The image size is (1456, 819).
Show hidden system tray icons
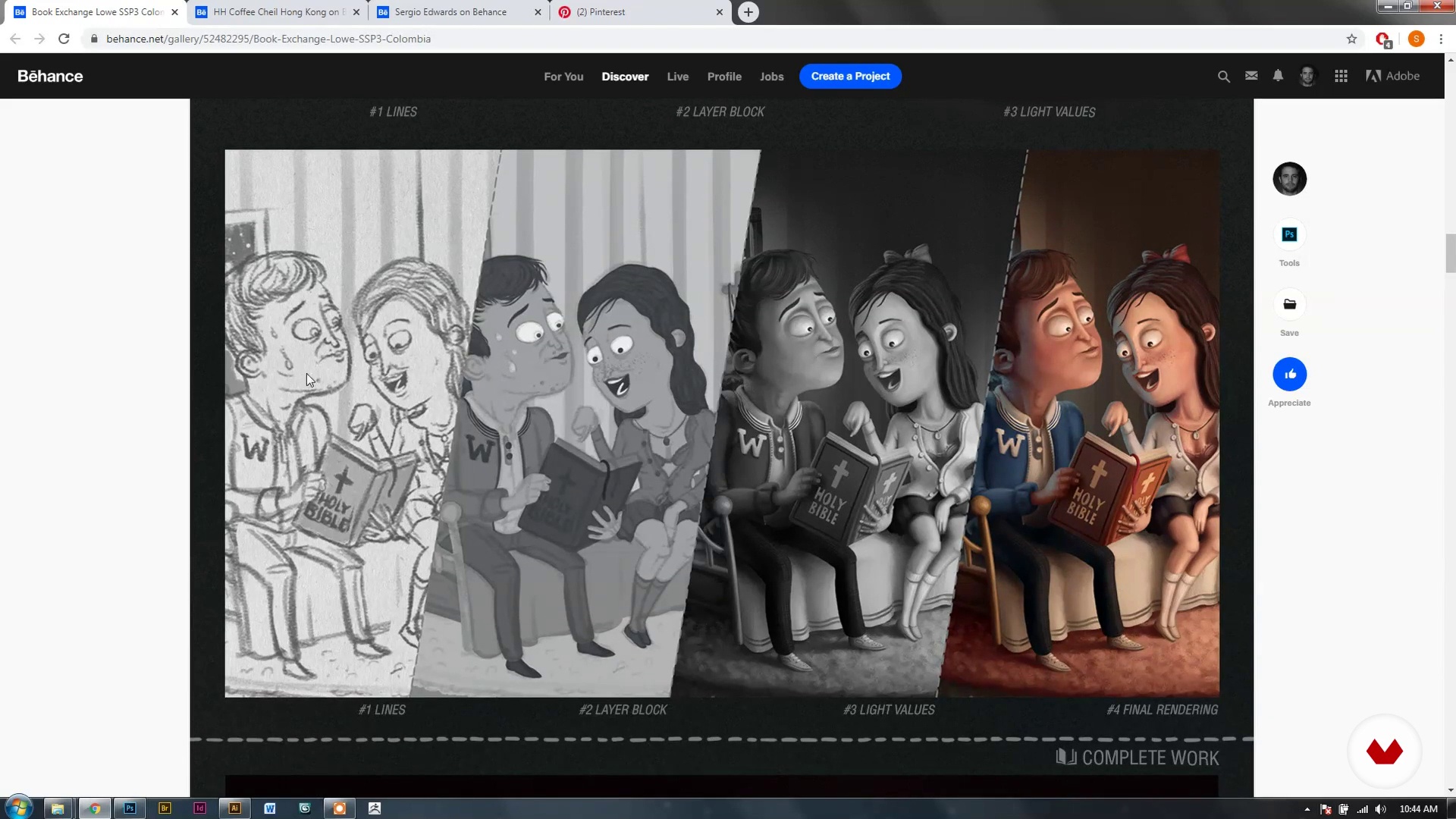1307,809
